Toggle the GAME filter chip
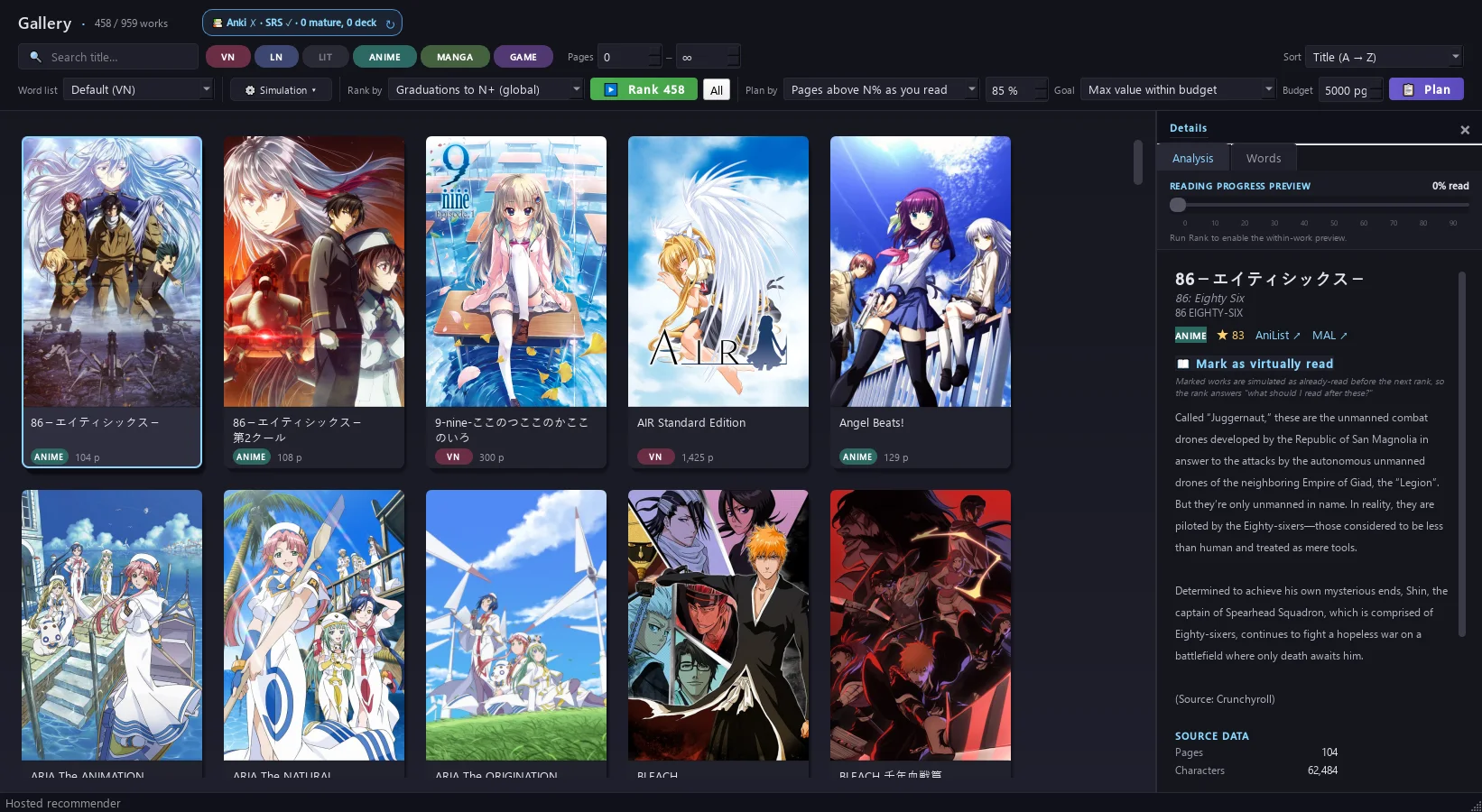 [523, 57]
